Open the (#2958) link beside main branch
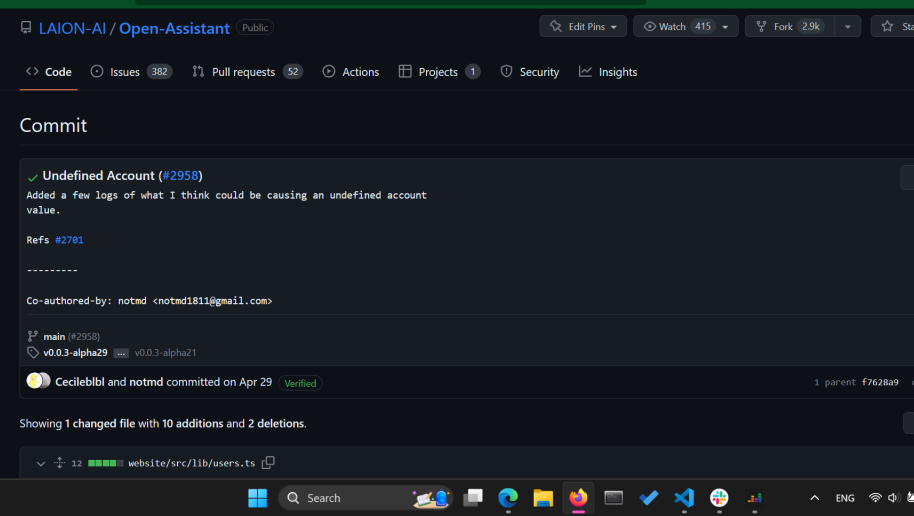Screen dimensions: 914x516 84,336
